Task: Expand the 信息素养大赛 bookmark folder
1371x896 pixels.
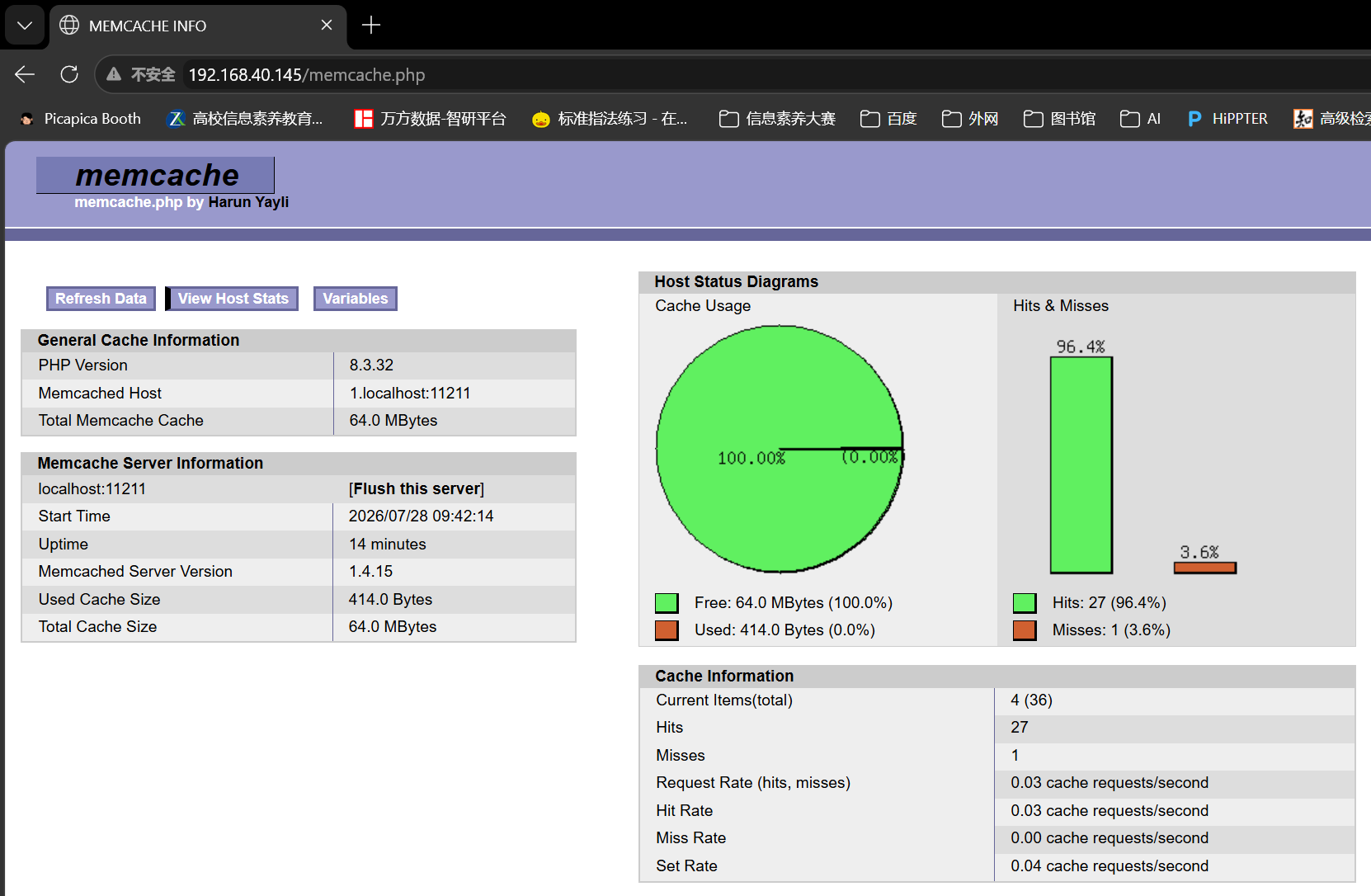Action: 777,119
